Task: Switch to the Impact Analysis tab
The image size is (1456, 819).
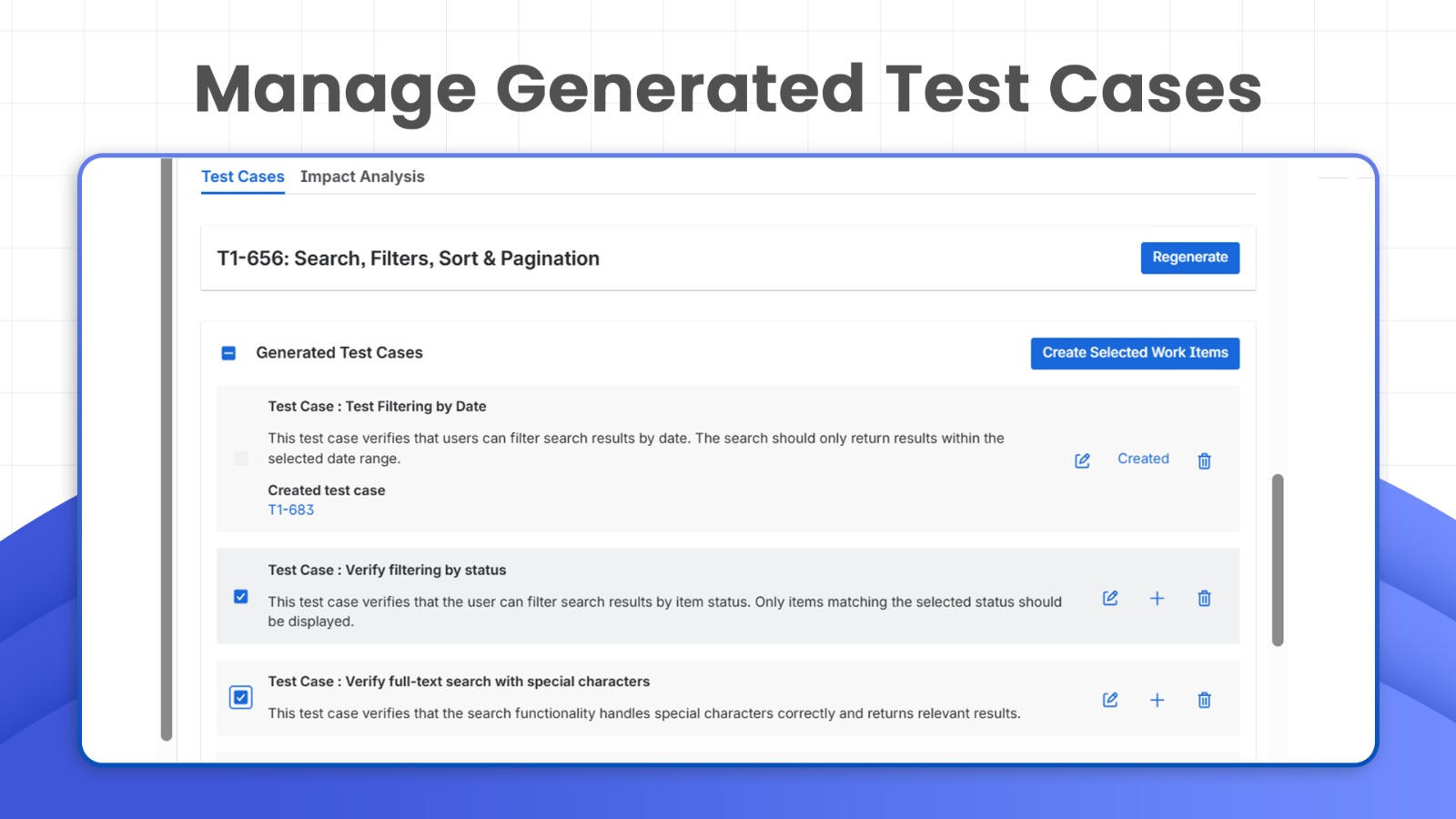Action: pos(361,177)
